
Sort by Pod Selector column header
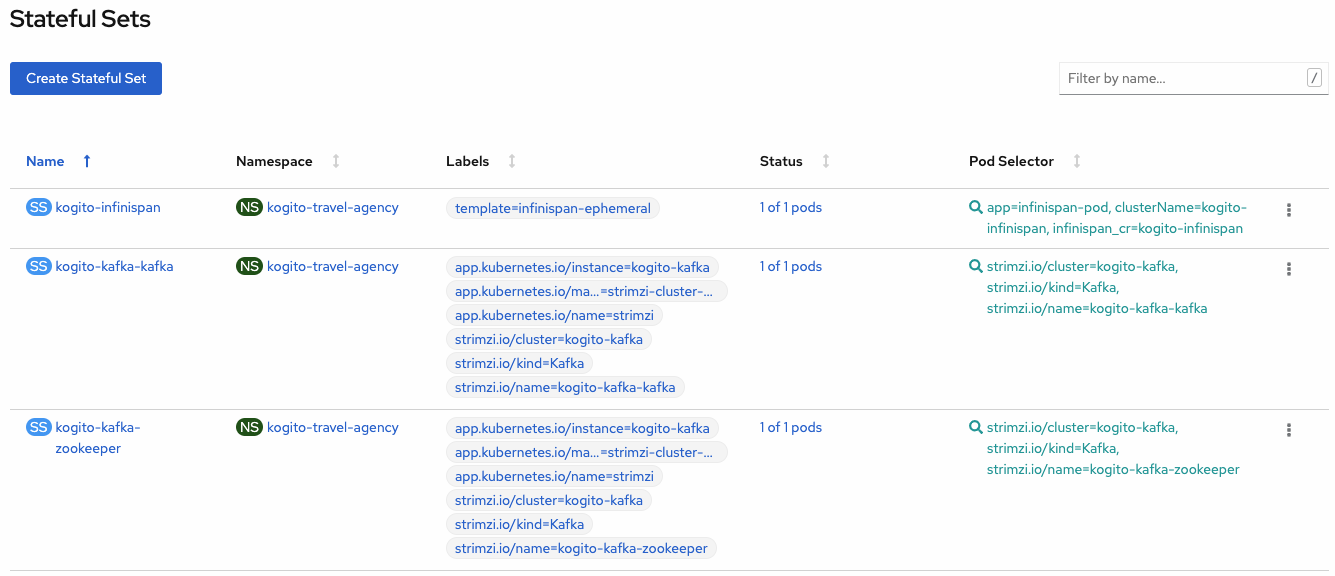(x=1011, y=161)
